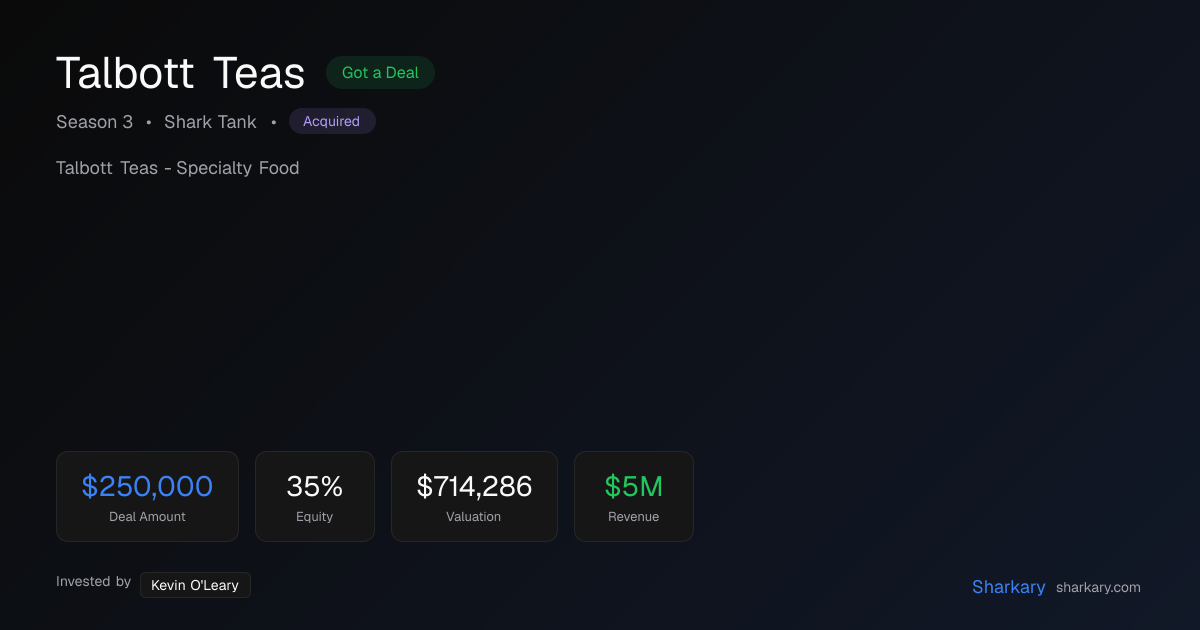Select the green Got a Deal badge
Screen dimensions: 1200x630
[380, 73]
